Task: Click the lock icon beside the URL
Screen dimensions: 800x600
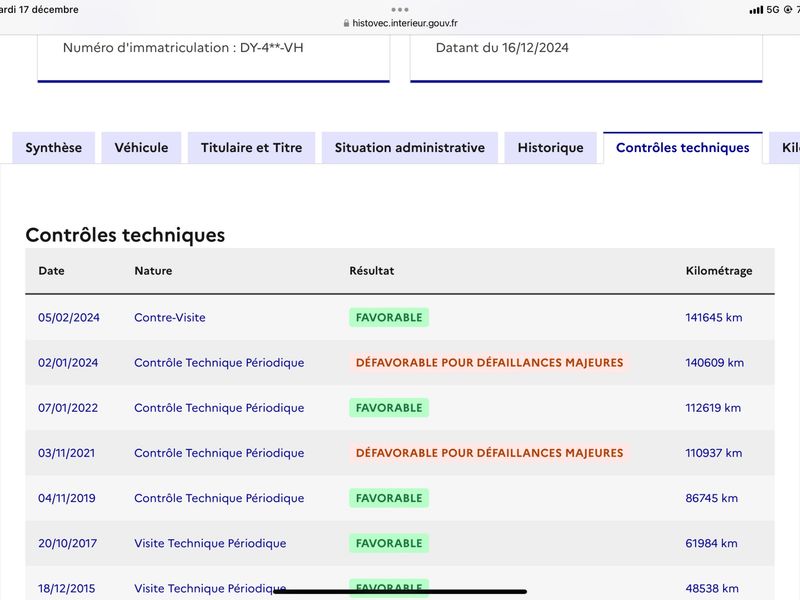Action: 346,23
